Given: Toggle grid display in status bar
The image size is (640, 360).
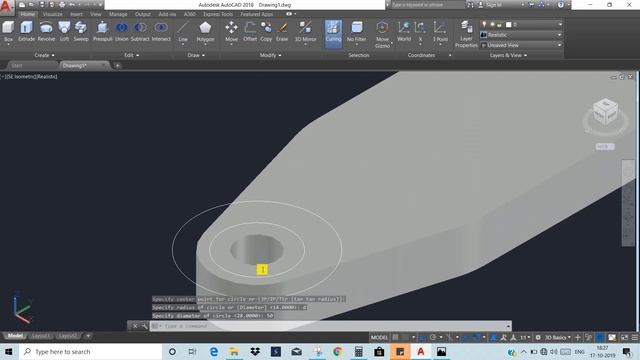Looking at the screenshot, I should point(396,337).
